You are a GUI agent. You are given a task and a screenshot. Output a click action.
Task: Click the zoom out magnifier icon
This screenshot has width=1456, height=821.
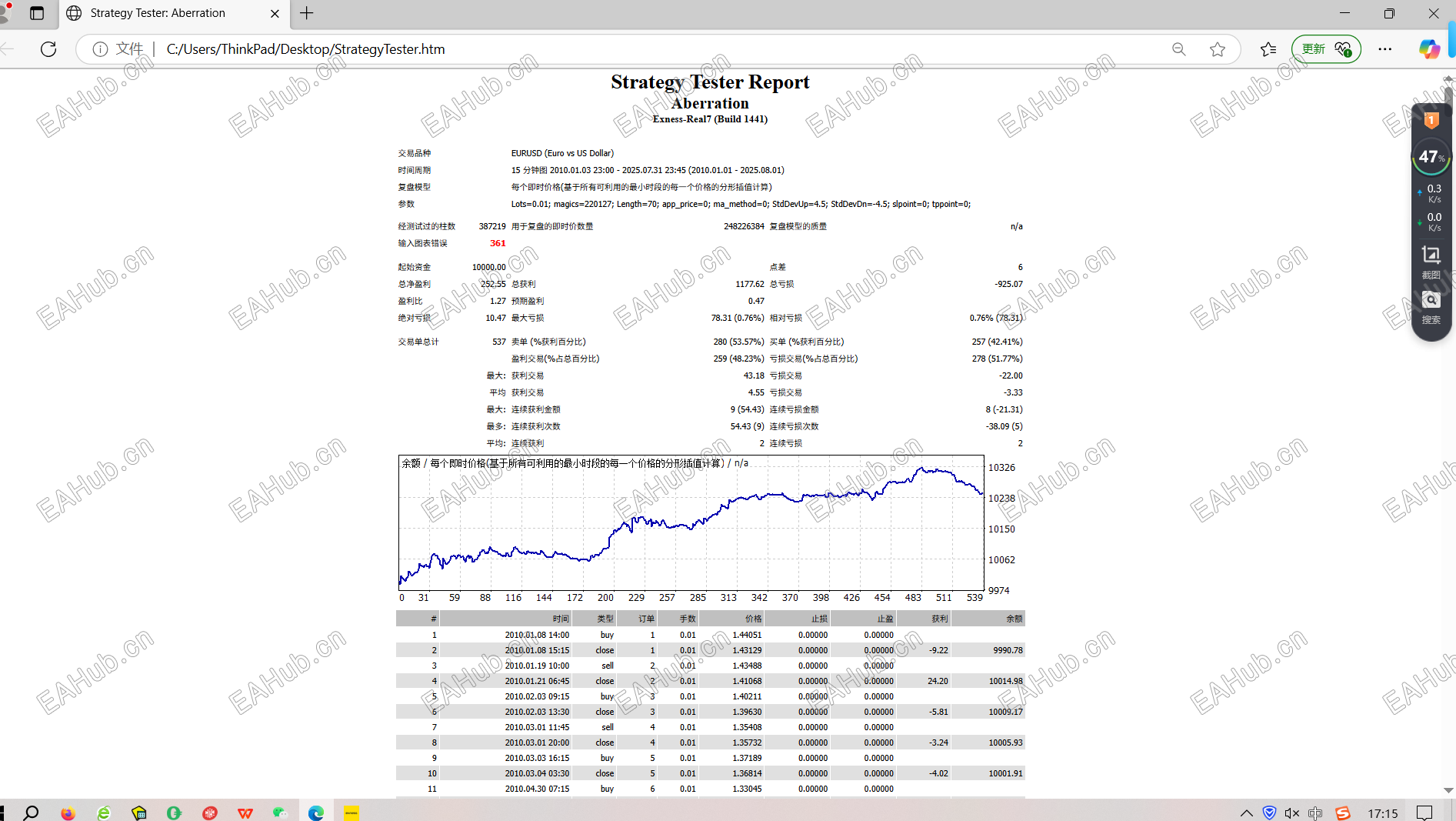coord(1179,49)
